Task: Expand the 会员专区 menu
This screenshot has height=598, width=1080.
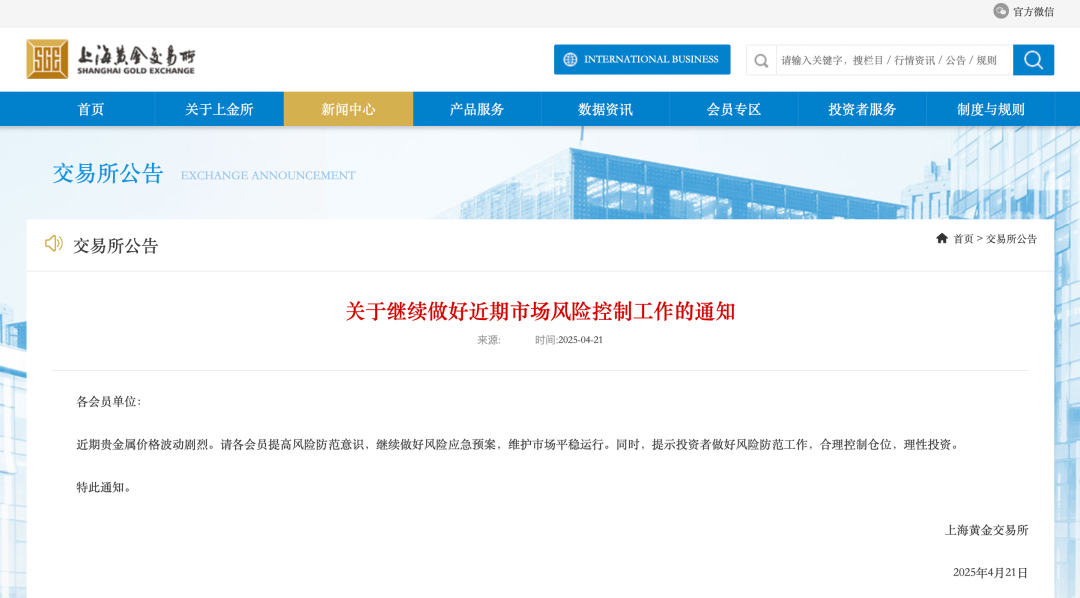Action: [734, 109]
